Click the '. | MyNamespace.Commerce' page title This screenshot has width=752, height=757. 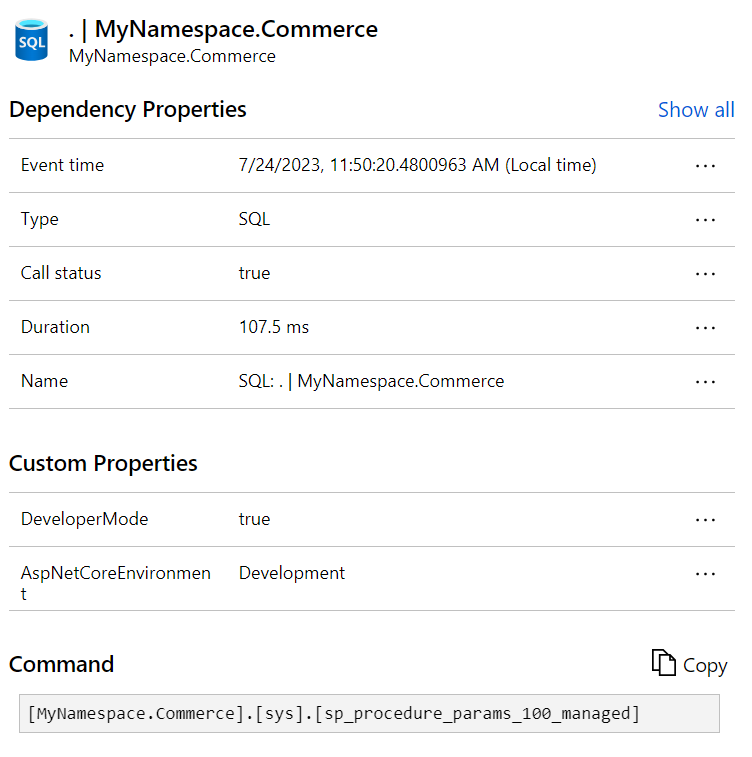click(x=223, y=30)
